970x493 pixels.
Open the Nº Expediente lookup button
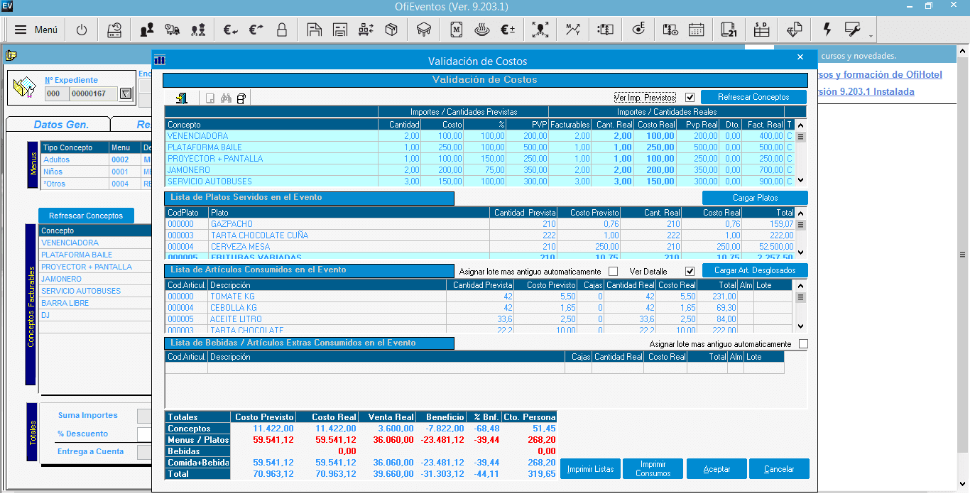tap(125, 94)
